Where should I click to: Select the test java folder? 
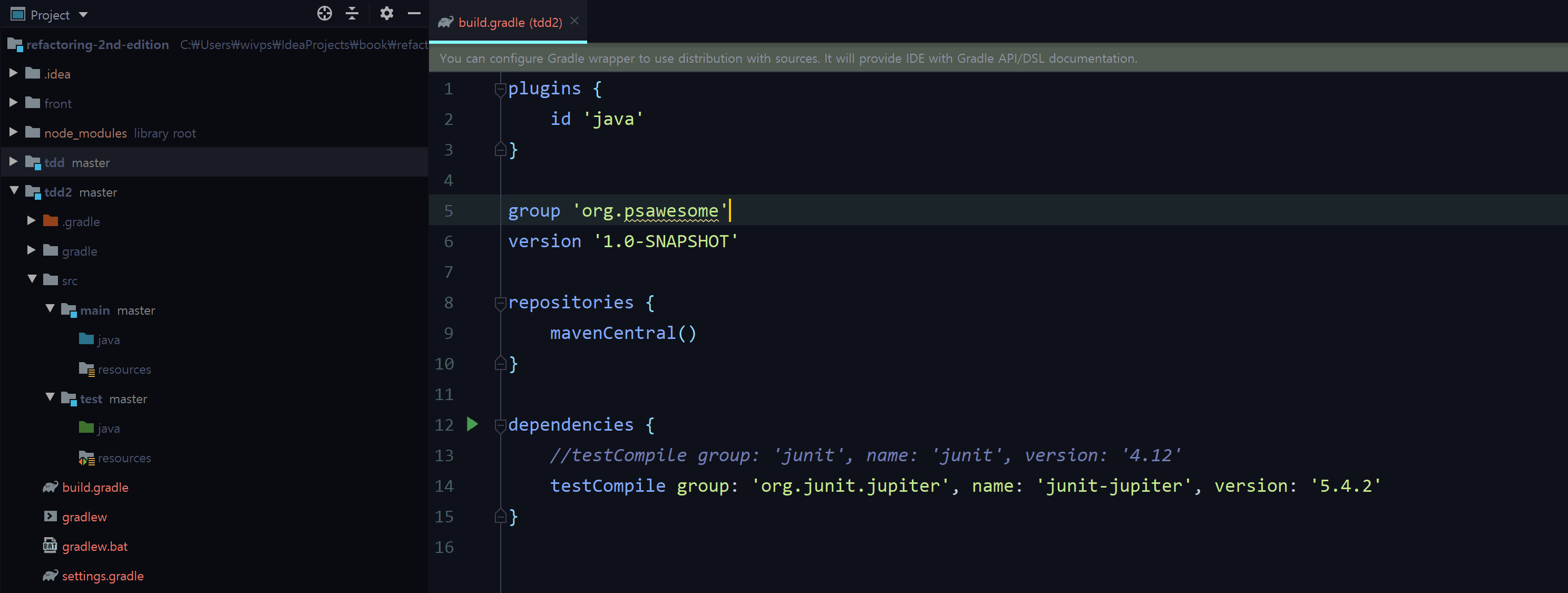109,429
